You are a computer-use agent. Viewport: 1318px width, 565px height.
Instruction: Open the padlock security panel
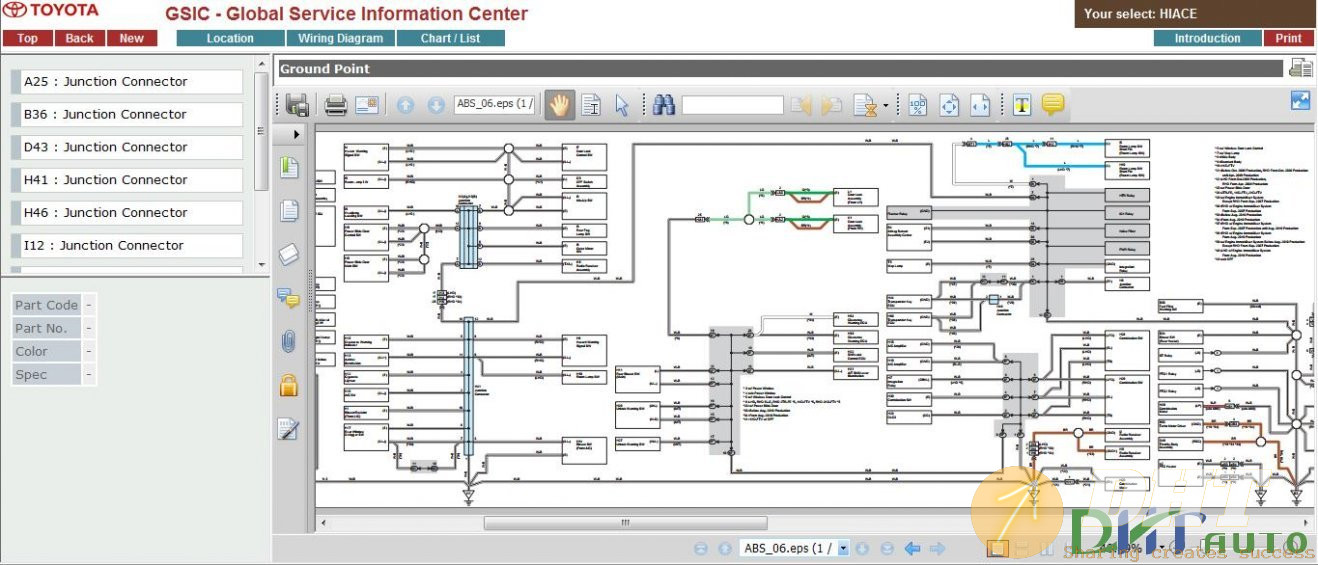coord(288,385)
